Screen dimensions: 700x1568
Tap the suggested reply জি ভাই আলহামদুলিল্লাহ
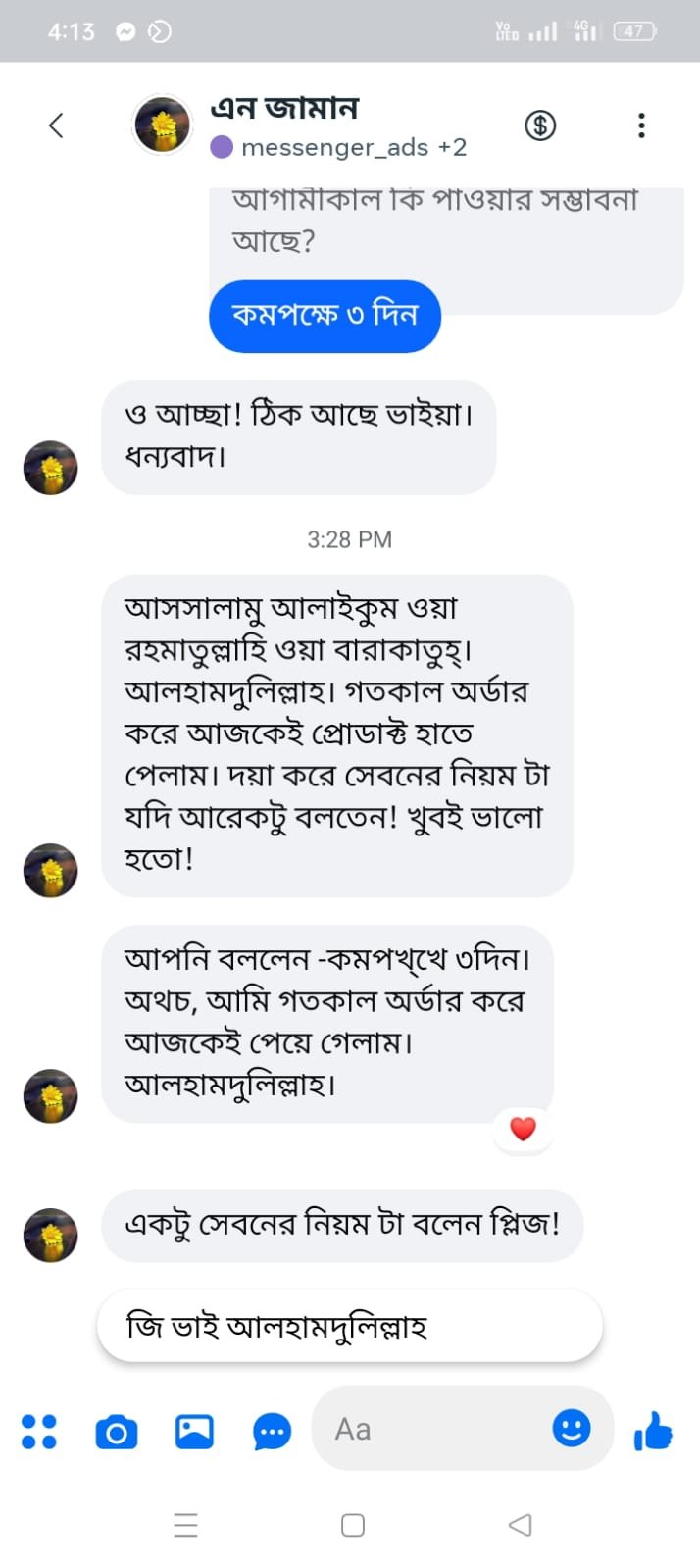(x=349, y=1327)
